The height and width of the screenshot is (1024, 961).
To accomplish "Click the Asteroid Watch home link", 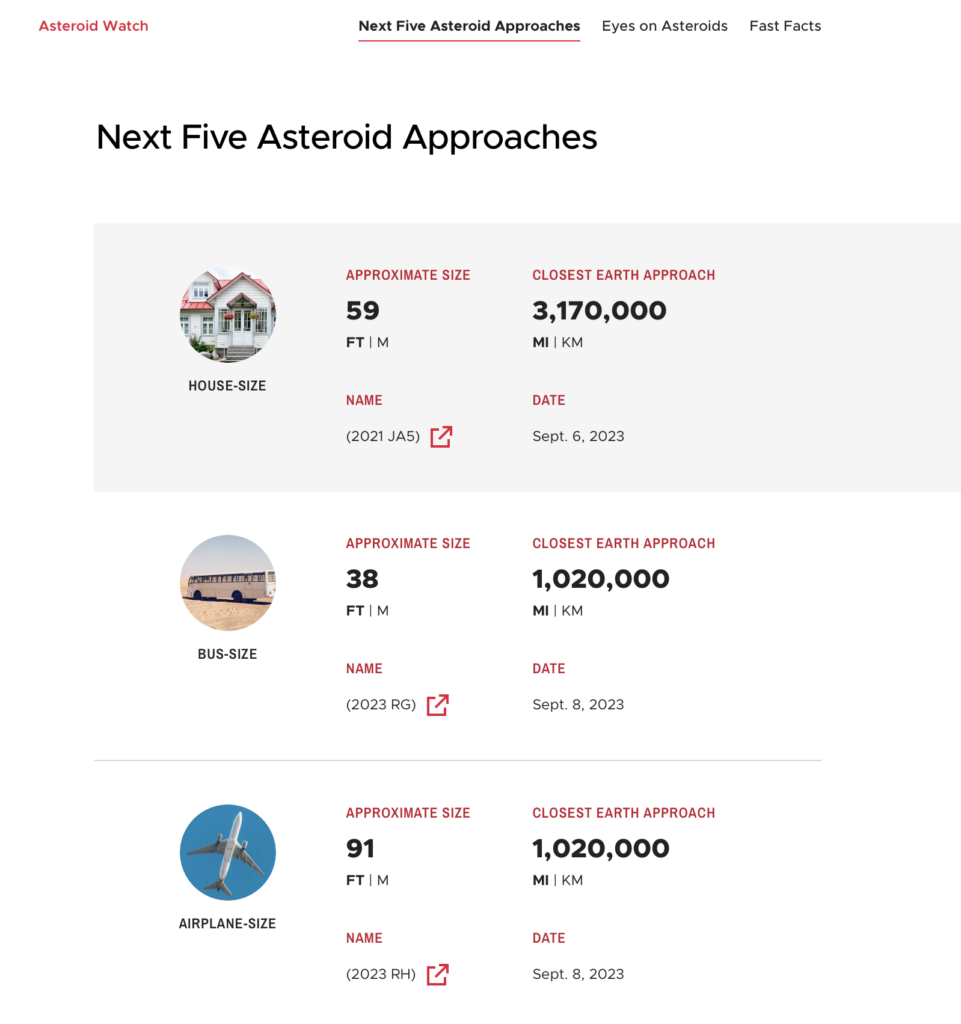I will (x=93, y=26).
